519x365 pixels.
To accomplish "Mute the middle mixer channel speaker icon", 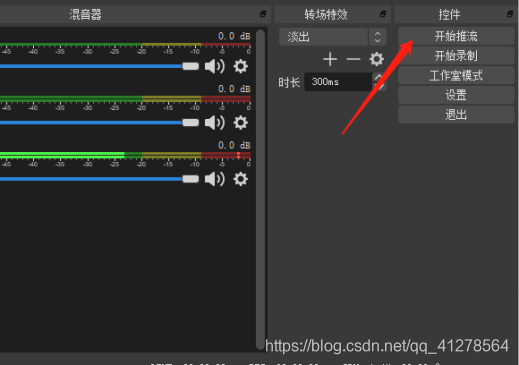I will coord(215,123).
